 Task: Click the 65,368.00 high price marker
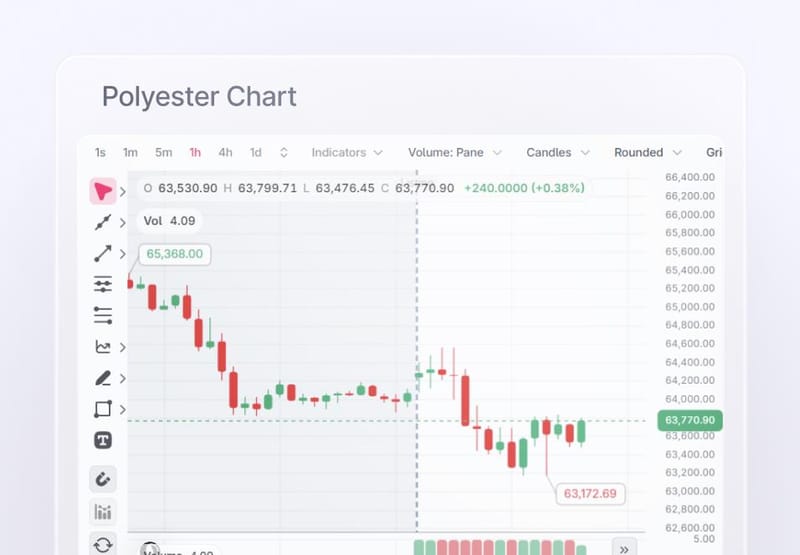(x=174, y=254)
